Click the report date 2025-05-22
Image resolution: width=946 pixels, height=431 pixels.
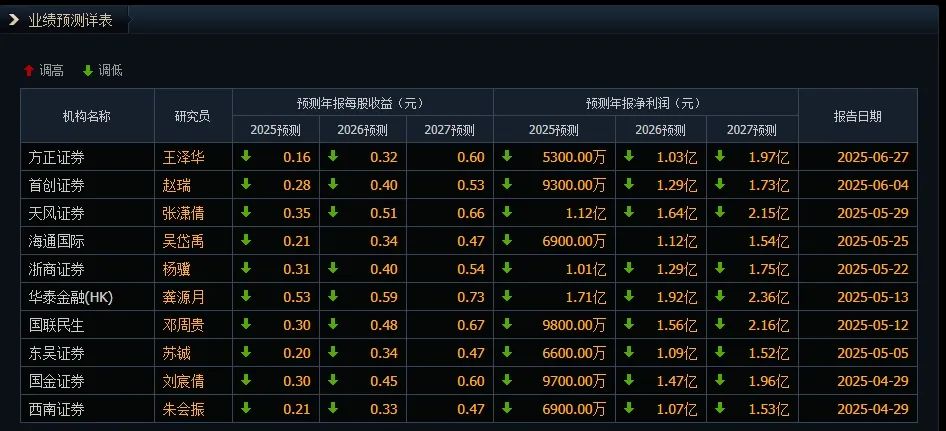point(872,269)
